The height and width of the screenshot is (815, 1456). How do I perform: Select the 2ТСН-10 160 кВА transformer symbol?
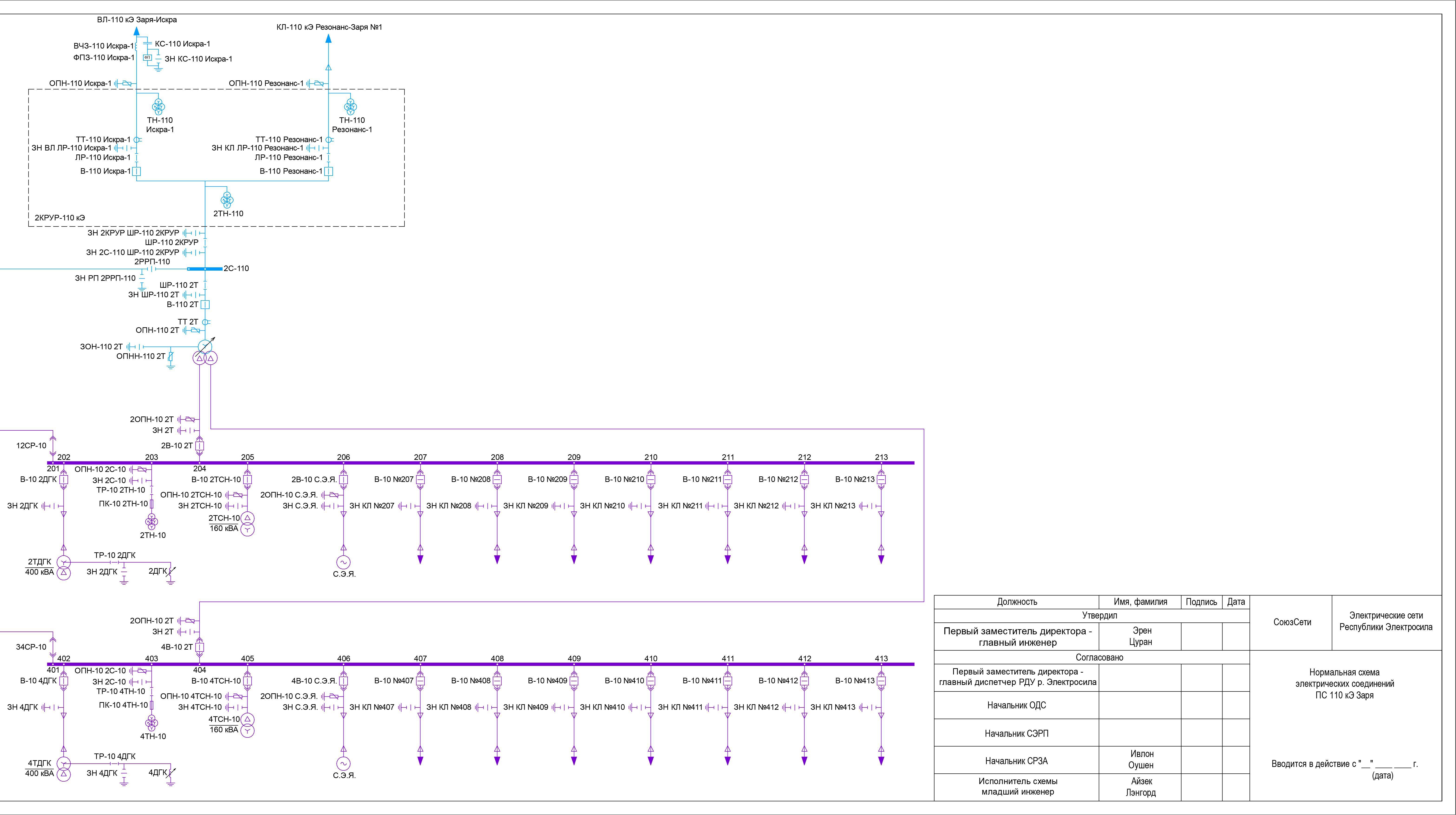click(247, 524)
